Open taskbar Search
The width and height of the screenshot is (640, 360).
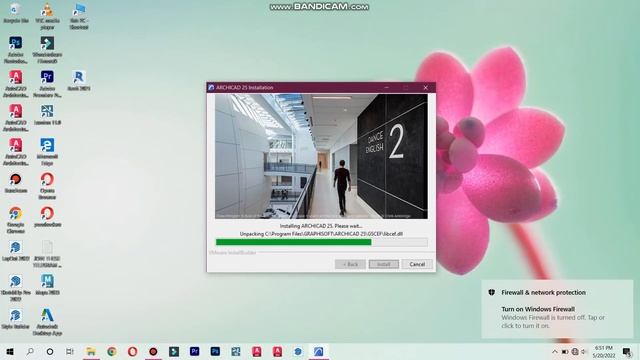(30, 351)
